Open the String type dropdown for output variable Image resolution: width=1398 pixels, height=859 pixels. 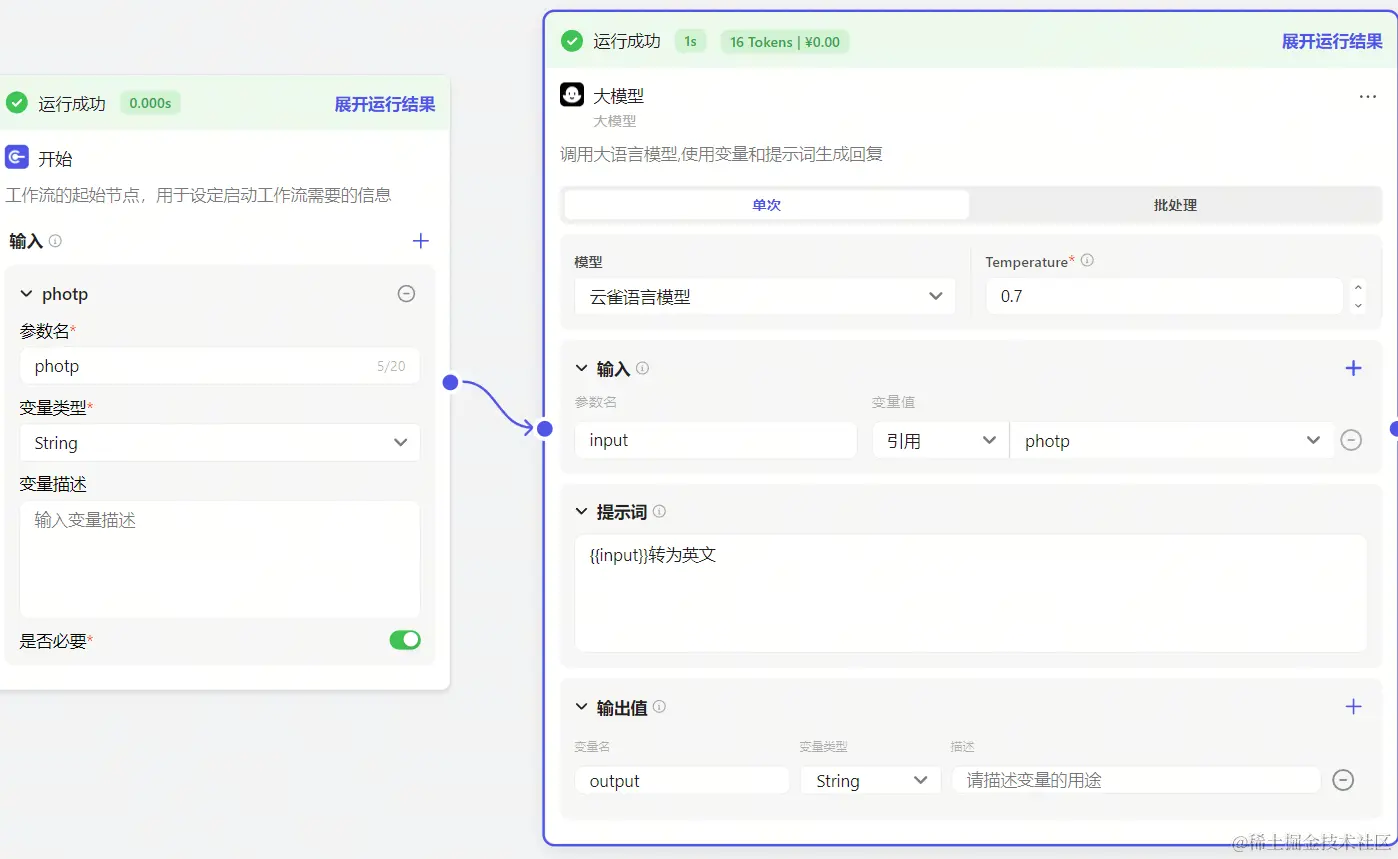pos(871,781)
